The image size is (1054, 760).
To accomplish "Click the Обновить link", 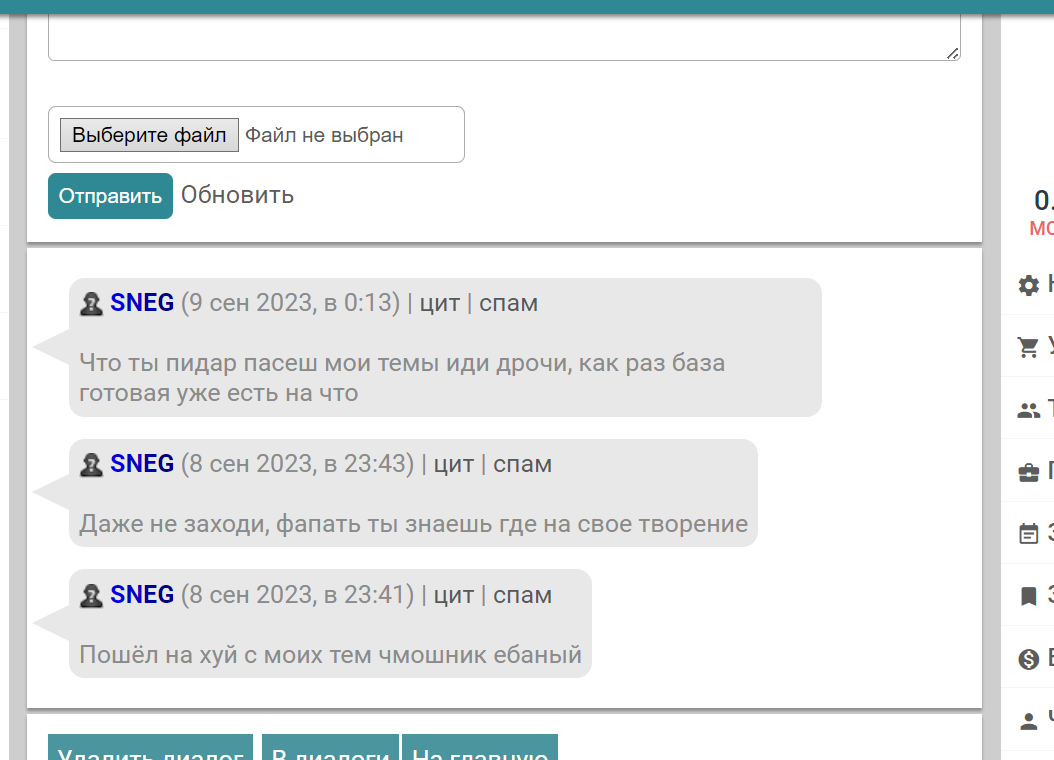I will click(237, 195).
